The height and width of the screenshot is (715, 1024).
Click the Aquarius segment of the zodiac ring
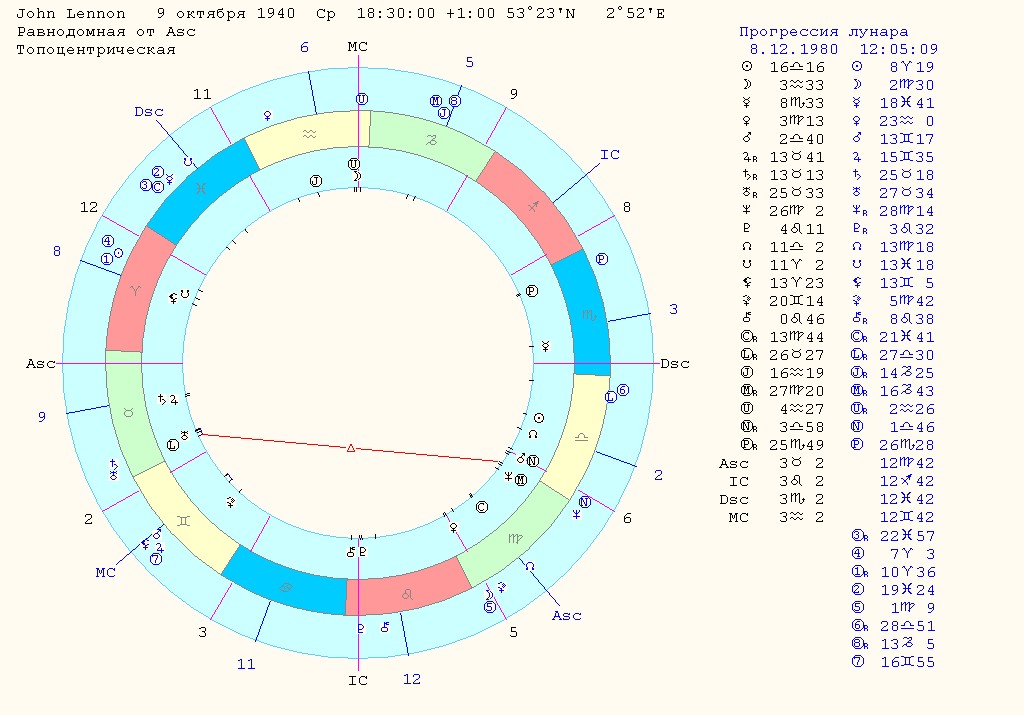[x=309, y=135]
